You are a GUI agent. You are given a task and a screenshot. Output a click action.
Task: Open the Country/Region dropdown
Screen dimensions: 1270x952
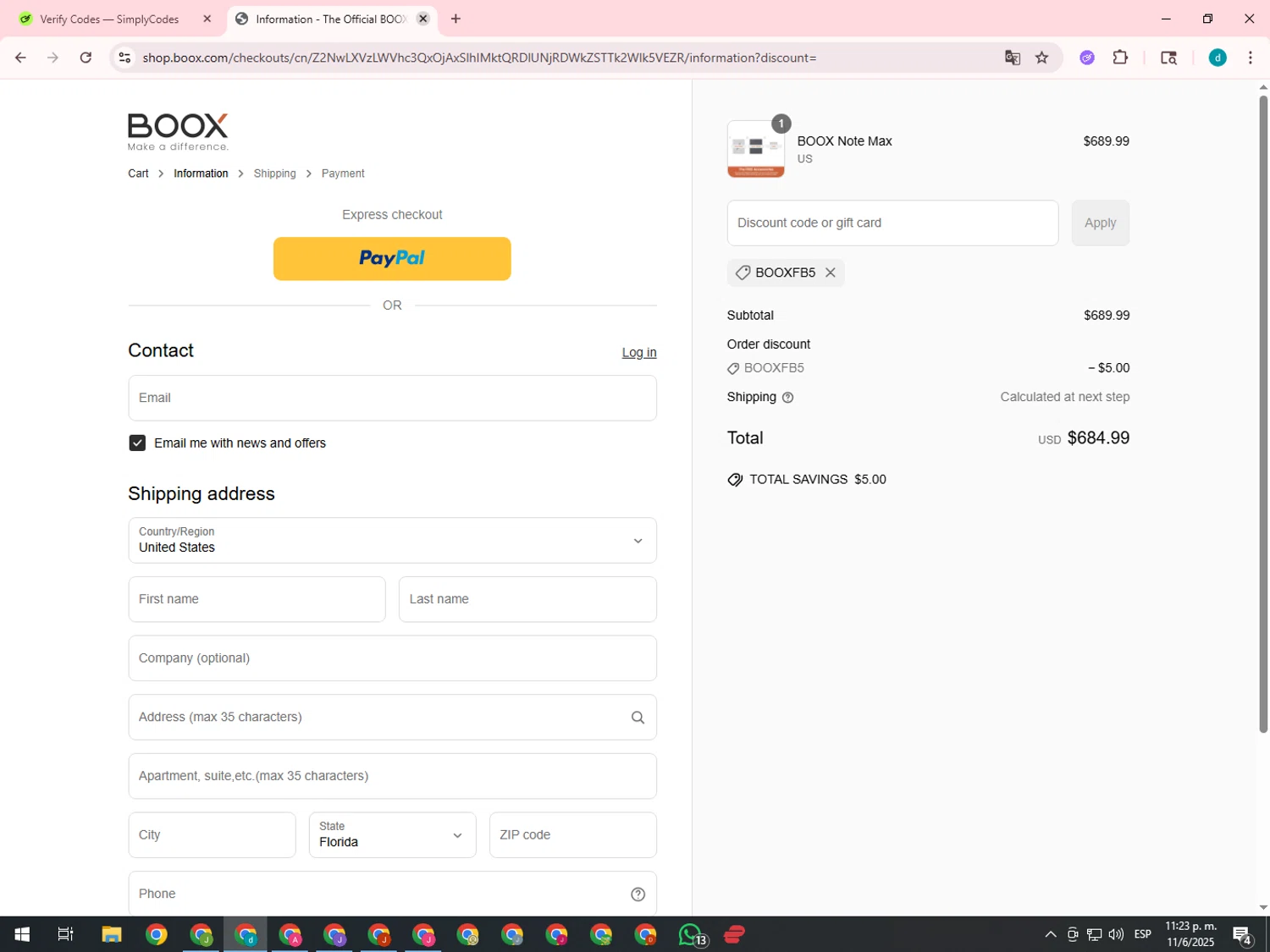[392, 541]
